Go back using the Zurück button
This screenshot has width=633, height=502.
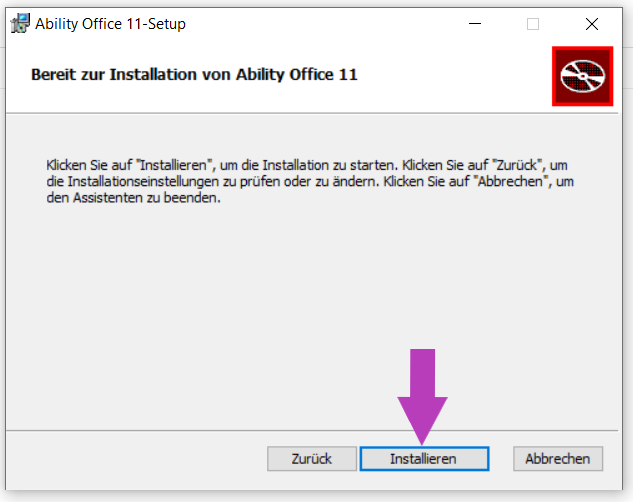pos(312,459)
